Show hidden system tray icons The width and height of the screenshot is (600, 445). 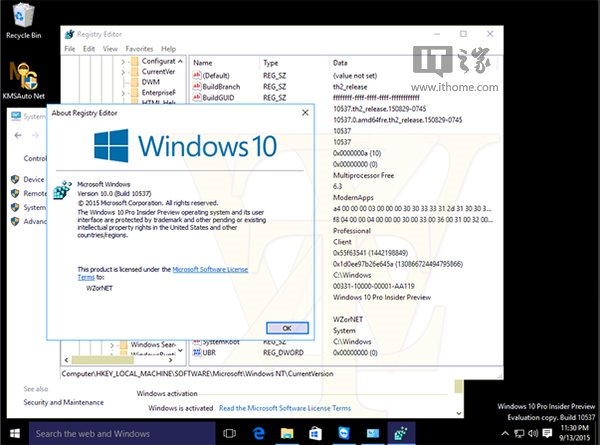pos(505,433)
